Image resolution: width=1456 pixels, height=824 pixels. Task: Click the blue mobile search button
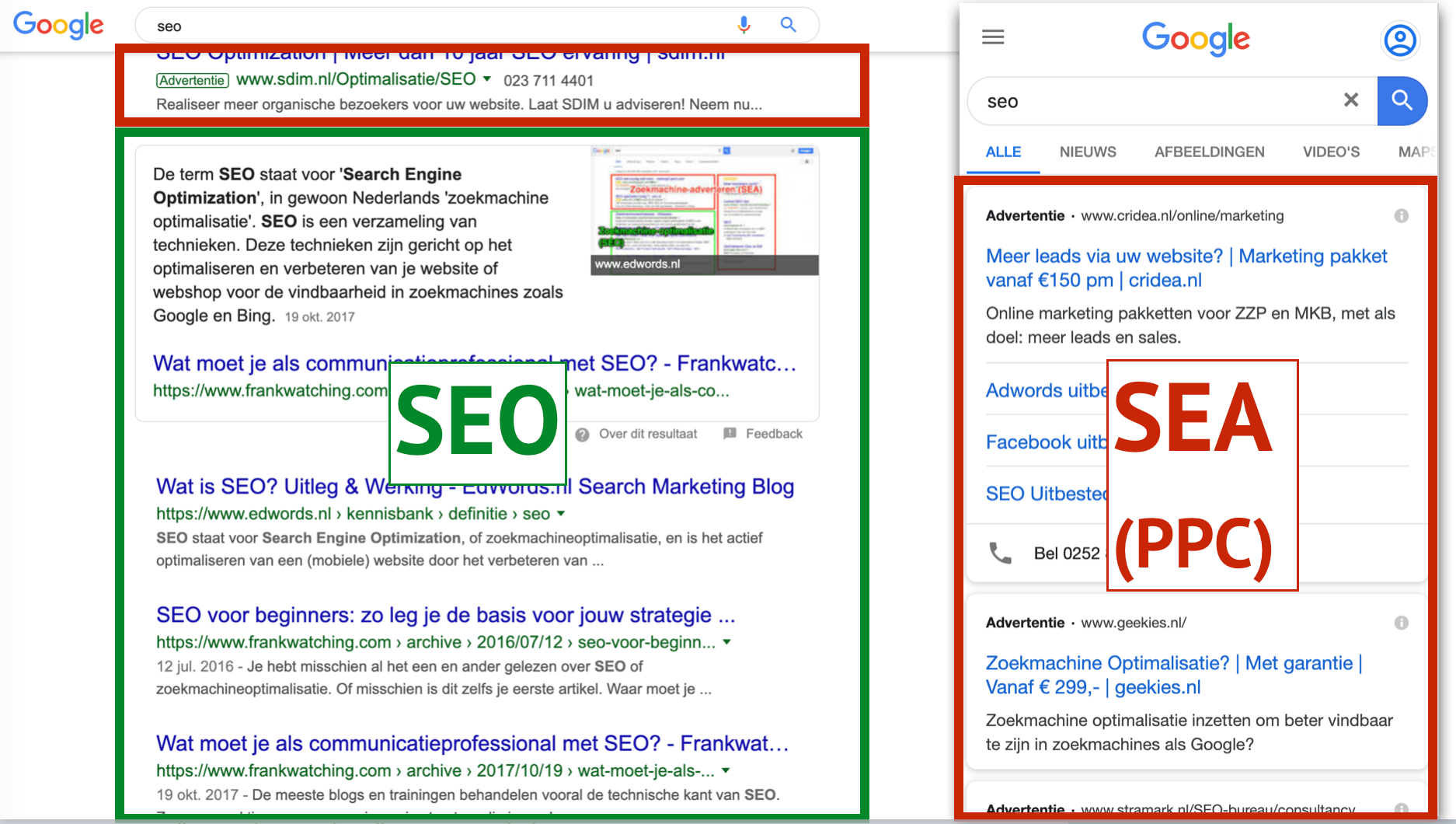click(x=1402, y=100)
